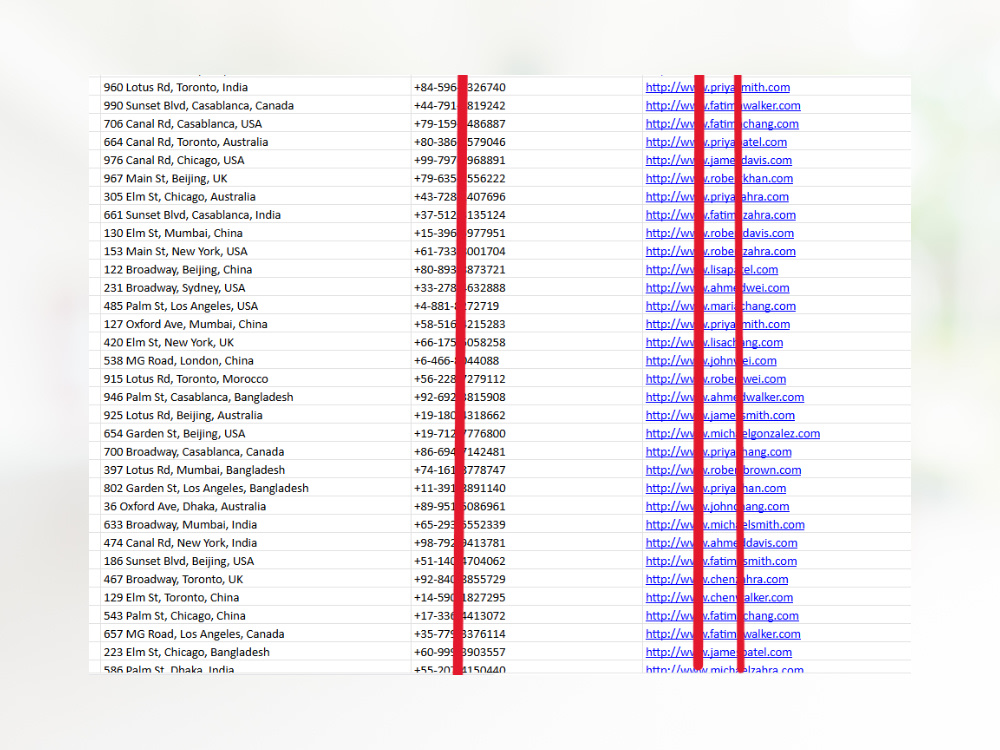This screenshot has width=1000, height=750.
Task: Select the phone number starting with +61-733
Action: tap(460, 251)
